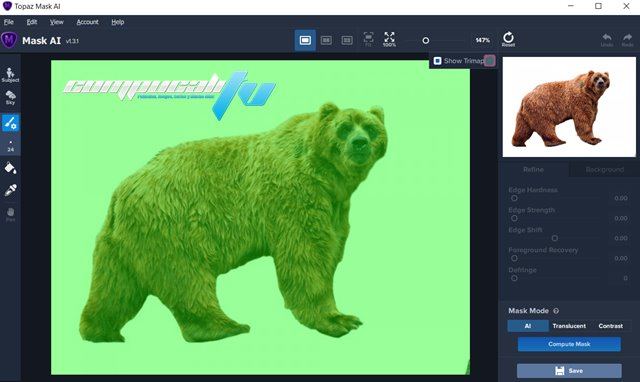Switch to the Refine tab
Screen dimensions: 640x382
[533, 169]
